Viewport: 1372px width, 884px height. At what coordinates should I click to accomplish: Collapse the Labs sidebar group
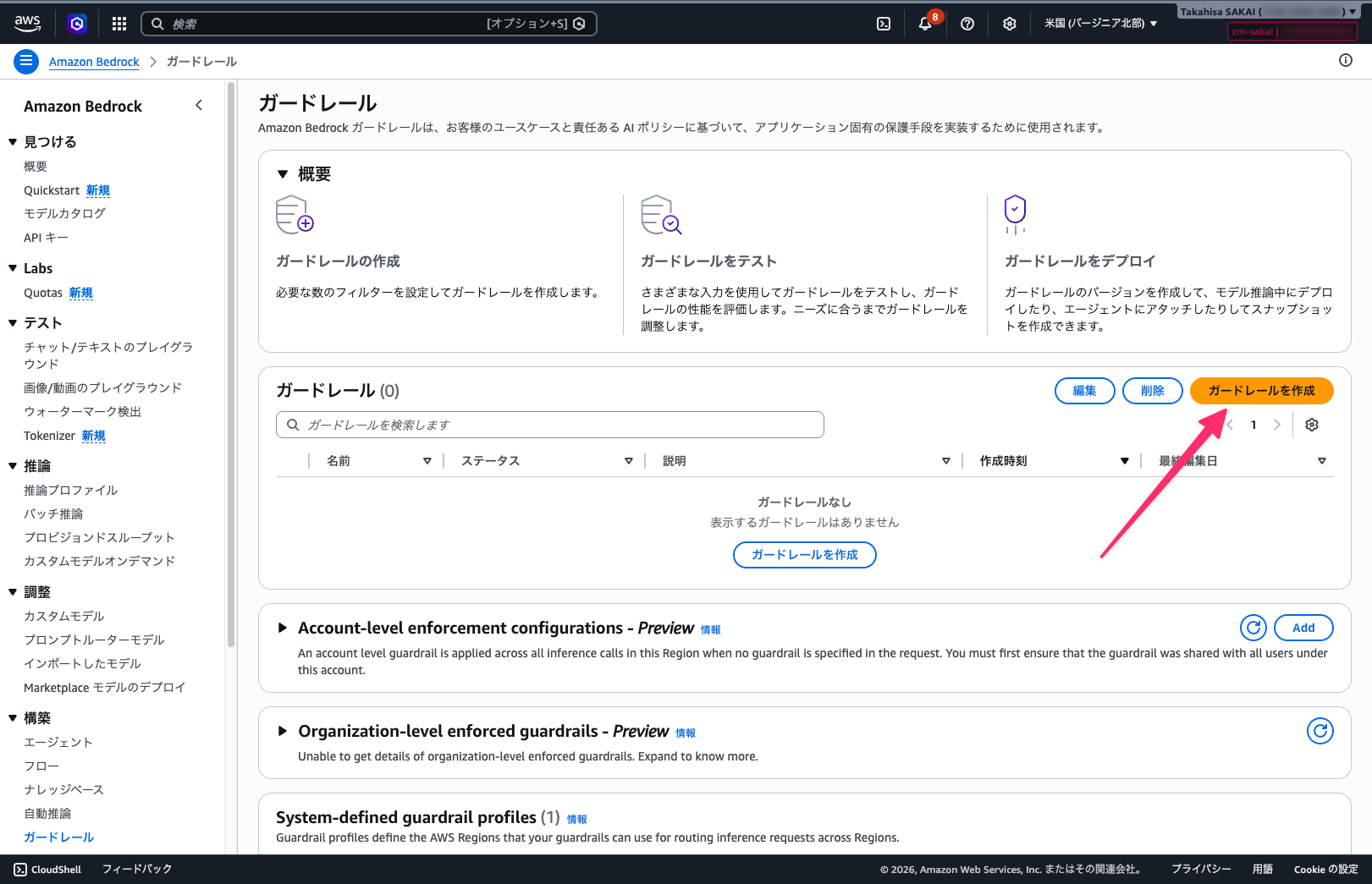pos(13,268)
